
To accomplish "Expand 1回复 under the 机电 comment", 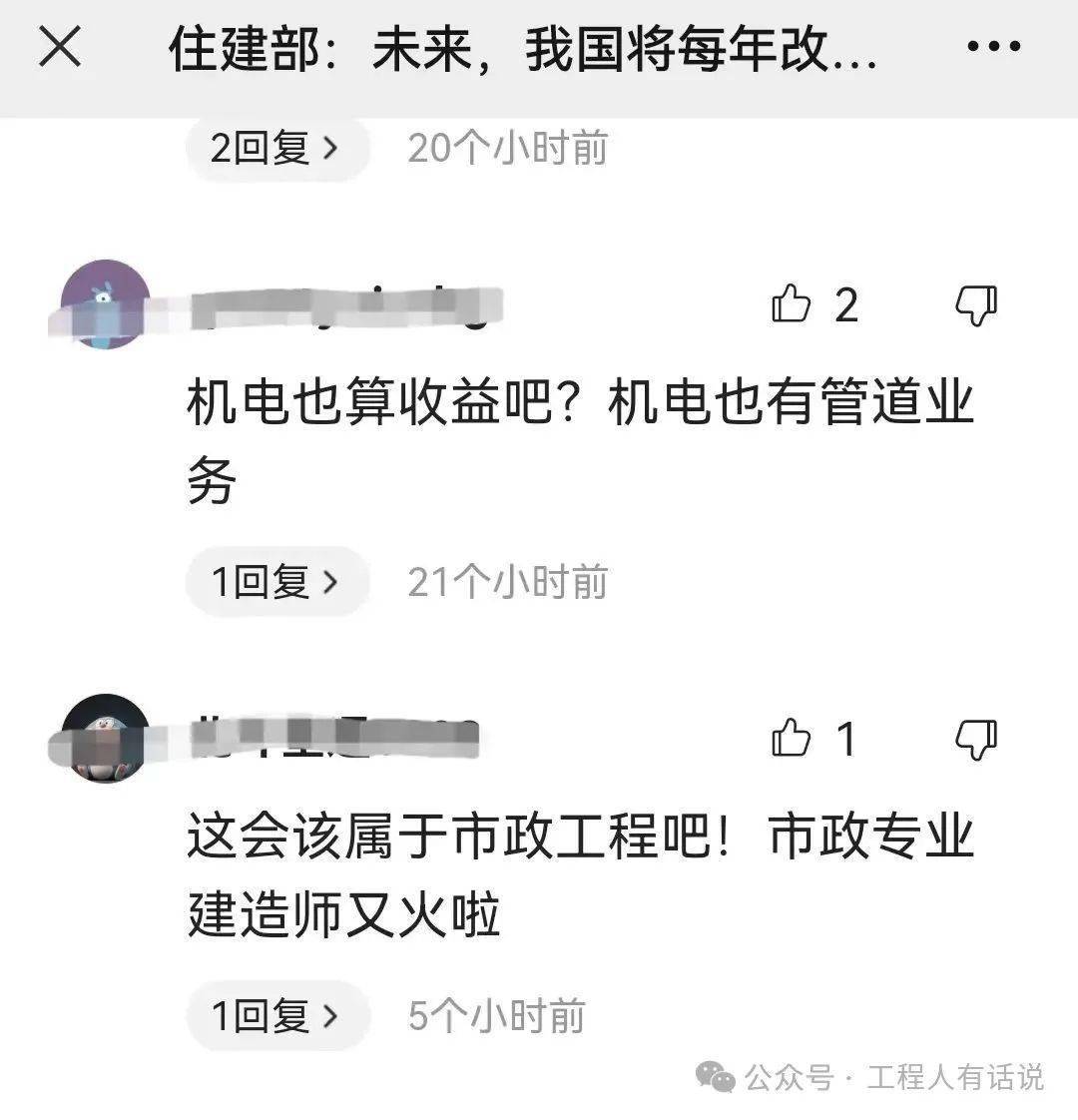I will pos(277,581).
